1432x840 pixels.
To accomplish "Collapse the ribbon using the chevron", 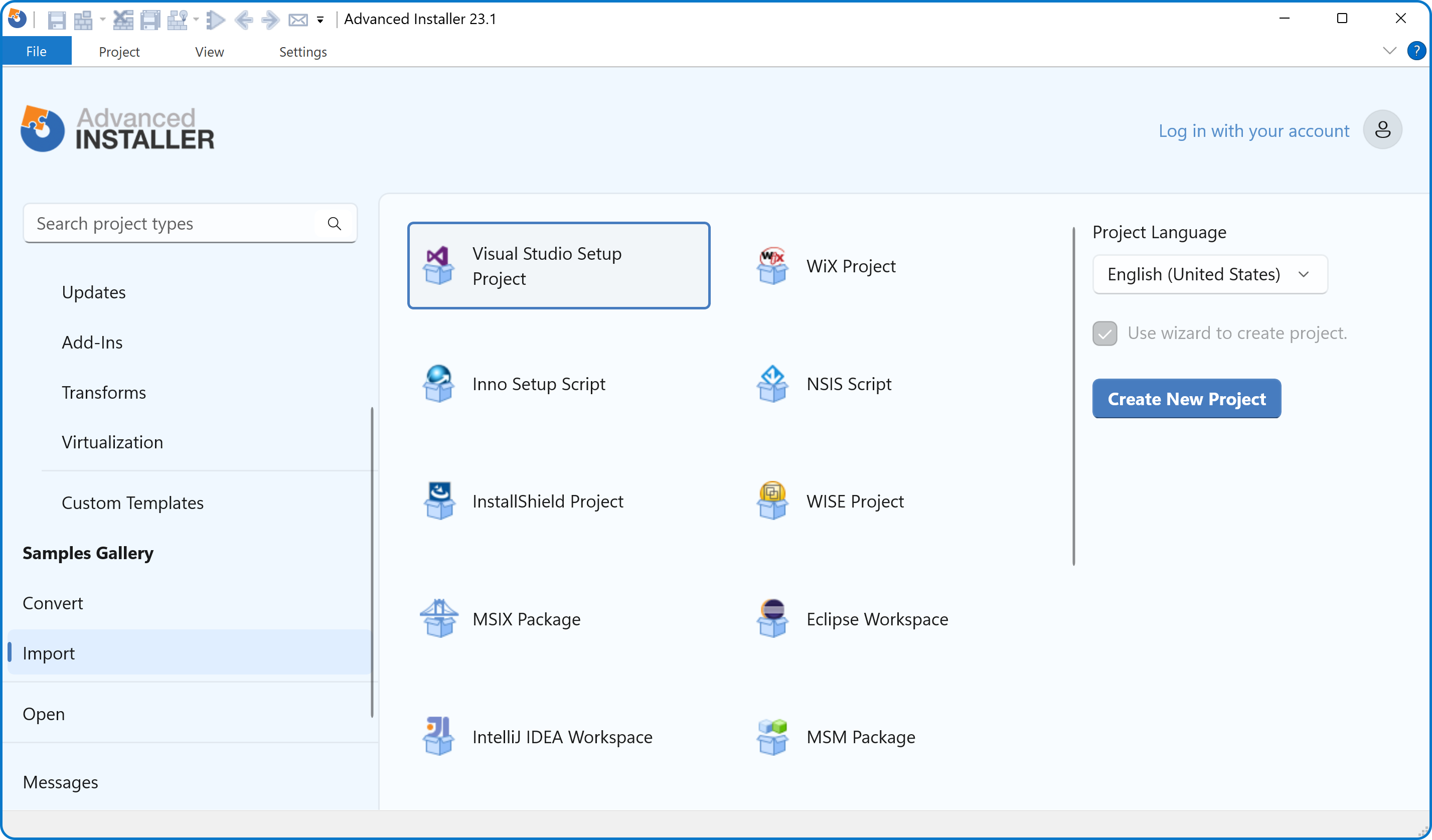I will (x=1389, y=51).
